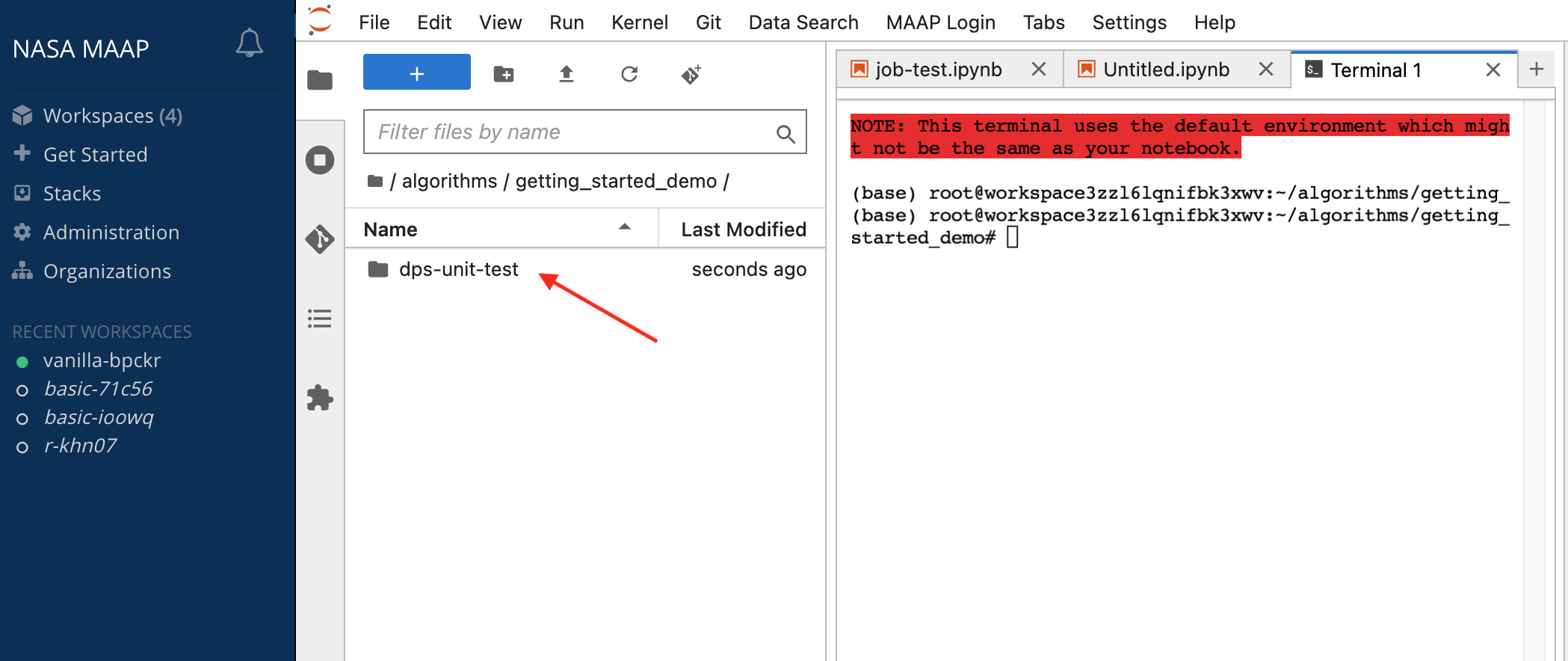Toggle the Name sort order arrow
The width and height of the screenshot is (1568, 661).
tap(625, 227)
